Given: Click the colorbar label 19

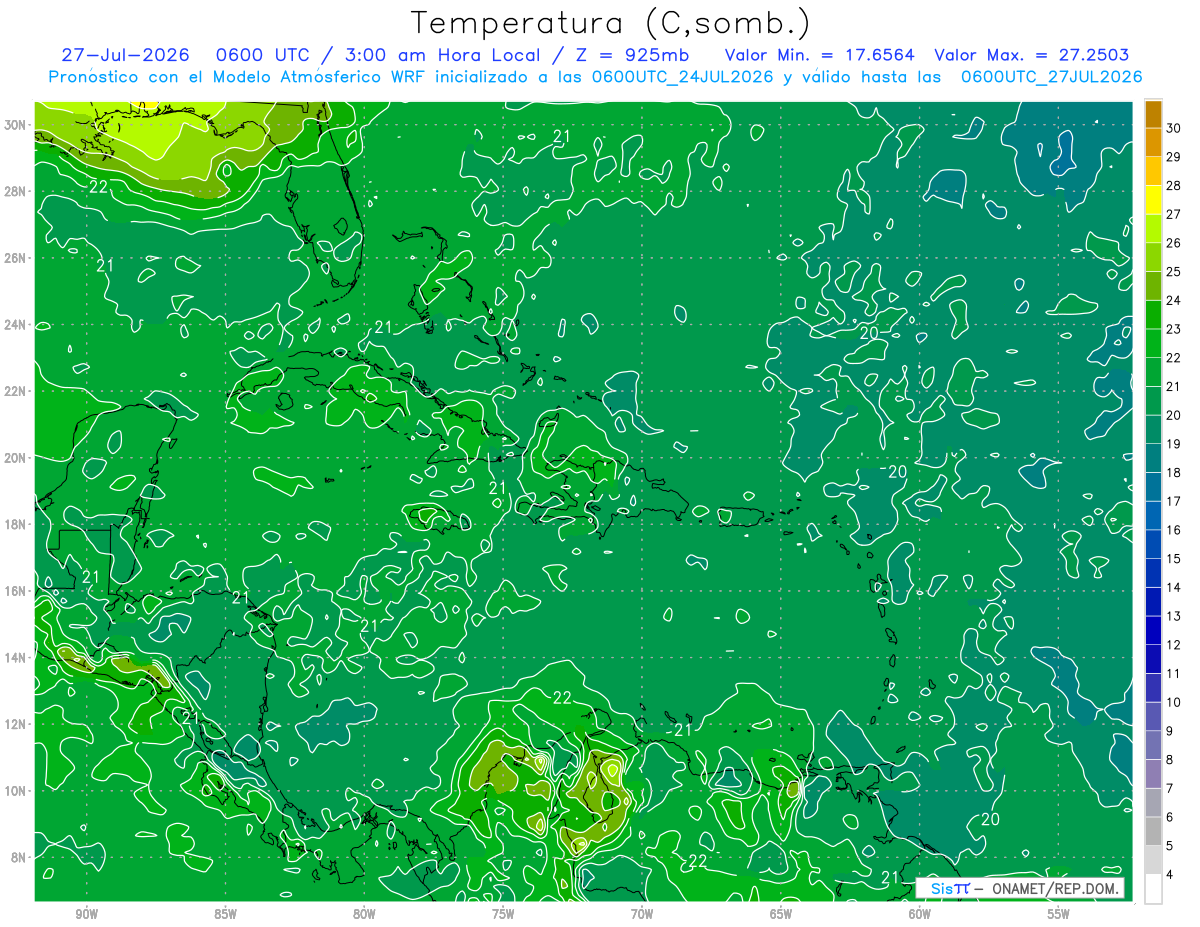Looking at the screenshot, I should [x=1175, y=444].
